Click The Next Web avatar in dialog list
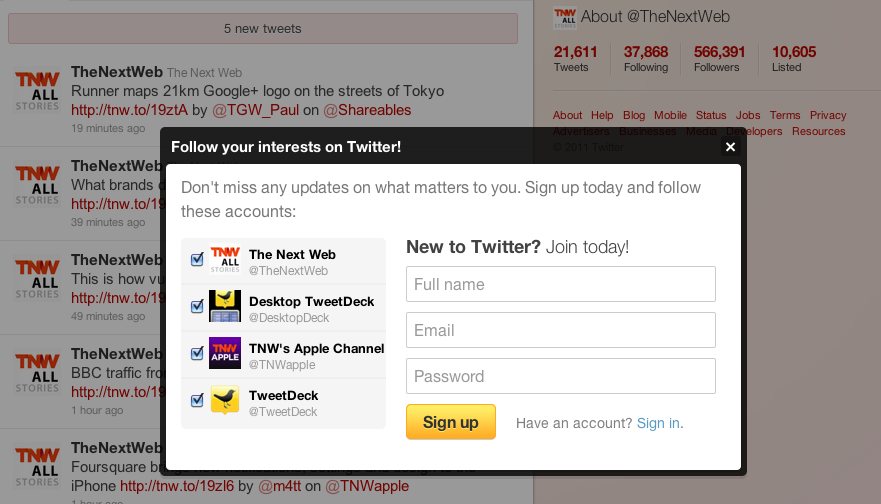 pos(225,261)
